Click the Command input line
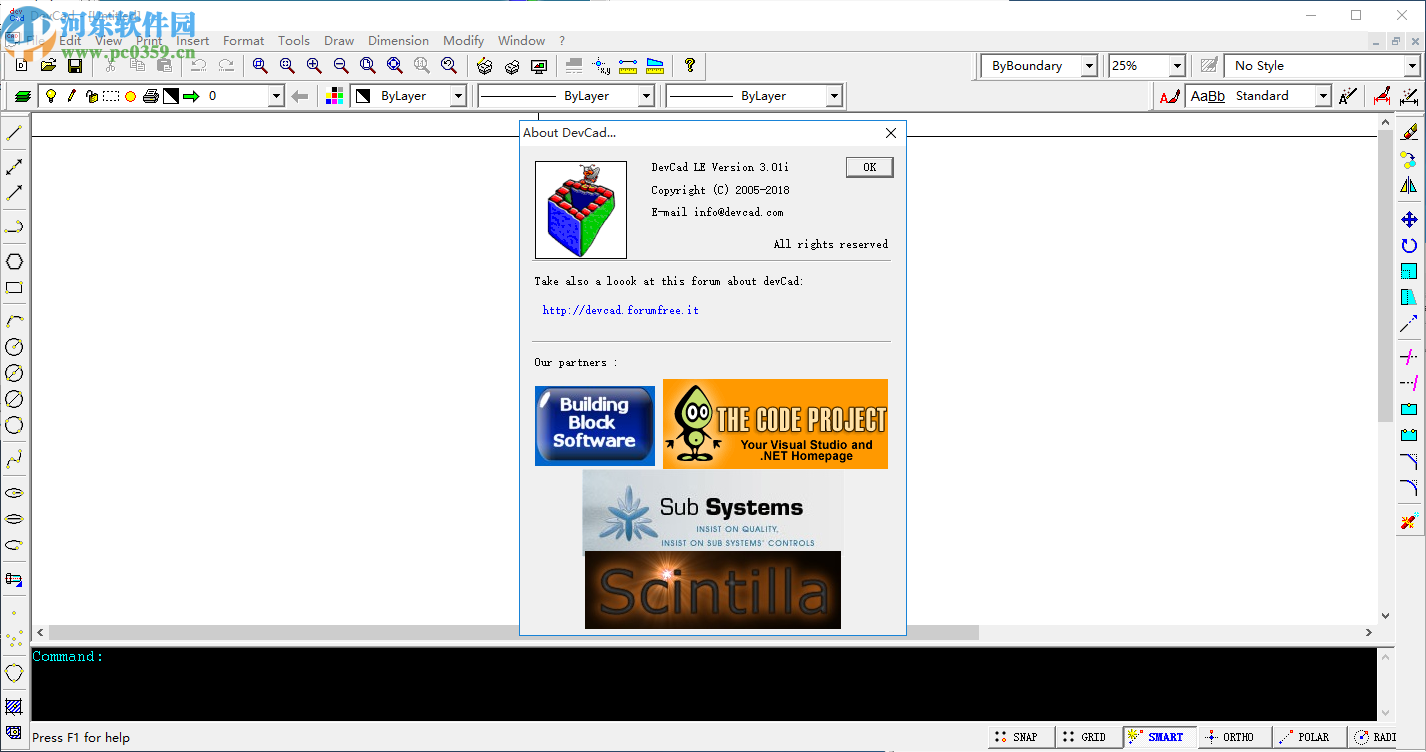The width and height of the screenshot is (1426, 752). [704, 657]
